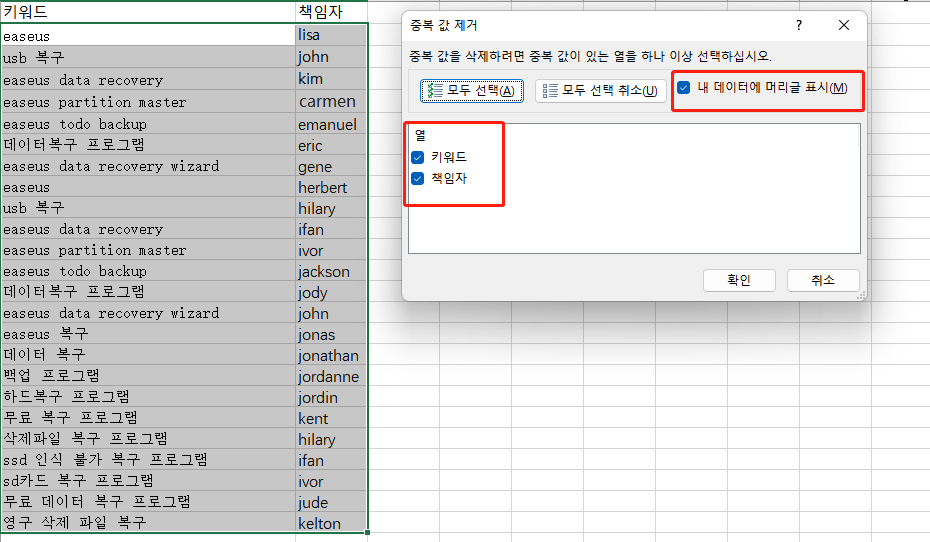Select the cell containing 'jackson'
Screen dimensions: 930x542
pos(332,271)
